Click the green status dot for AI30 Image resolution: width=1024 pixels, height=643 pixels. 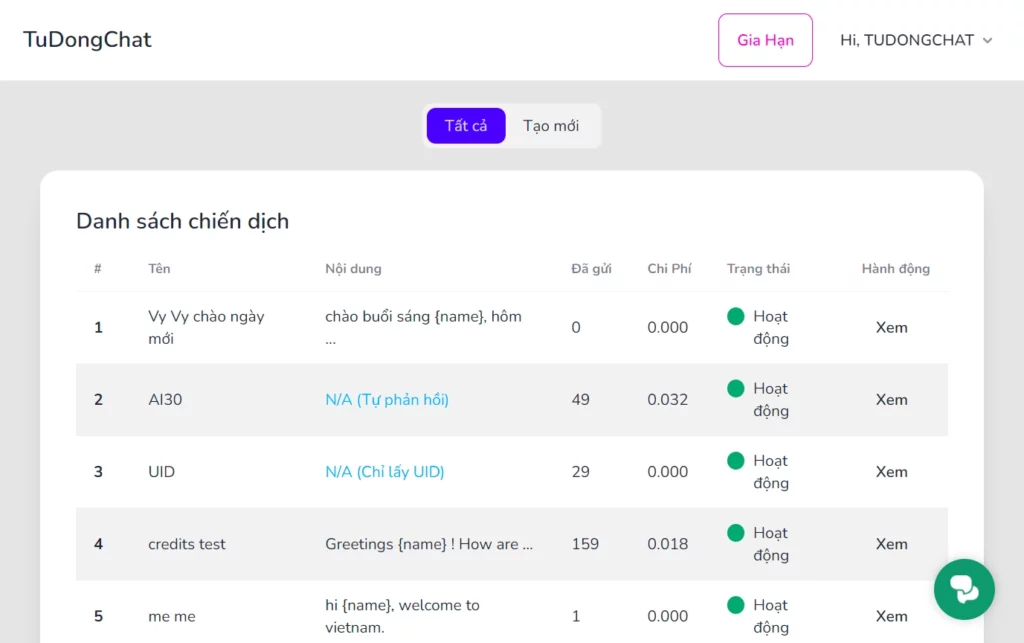tap(735, 388)
